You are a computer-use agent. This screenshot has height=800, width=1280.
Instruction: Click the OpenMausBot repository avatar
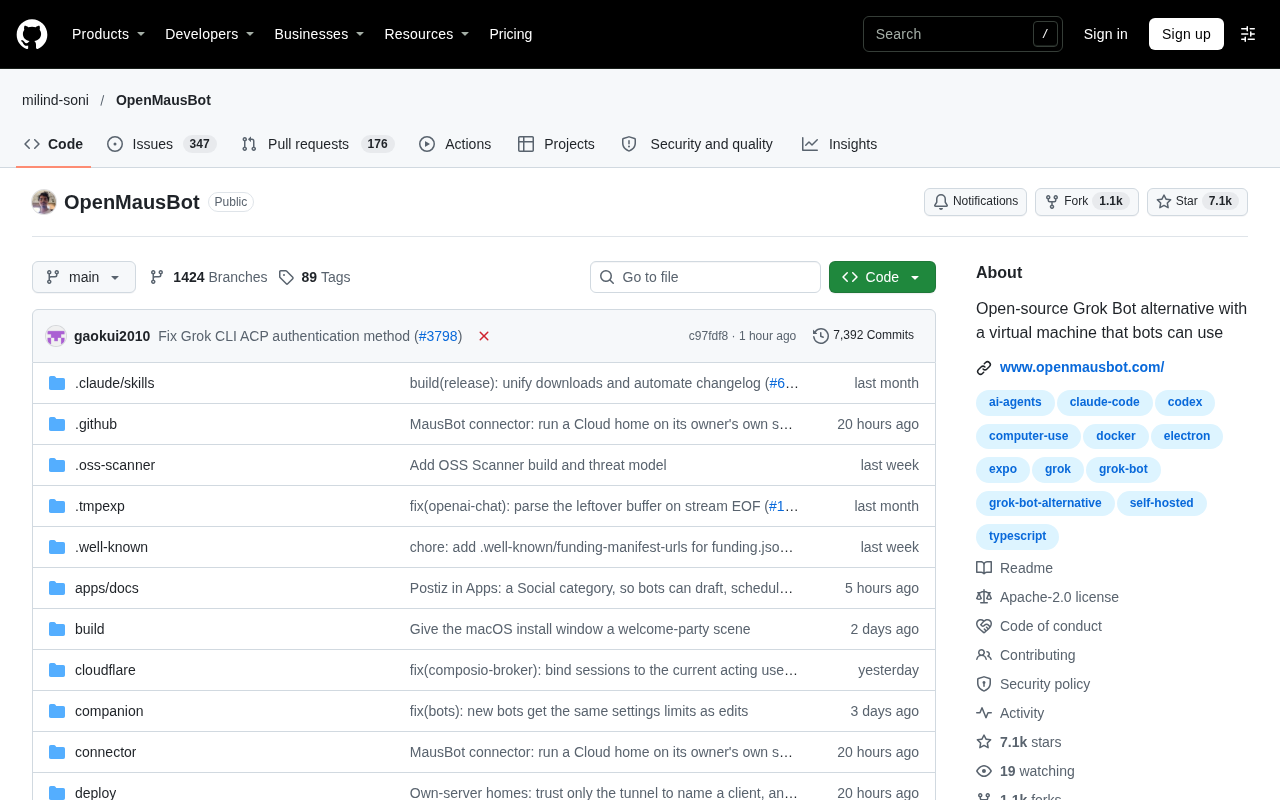tap(44, 202)
